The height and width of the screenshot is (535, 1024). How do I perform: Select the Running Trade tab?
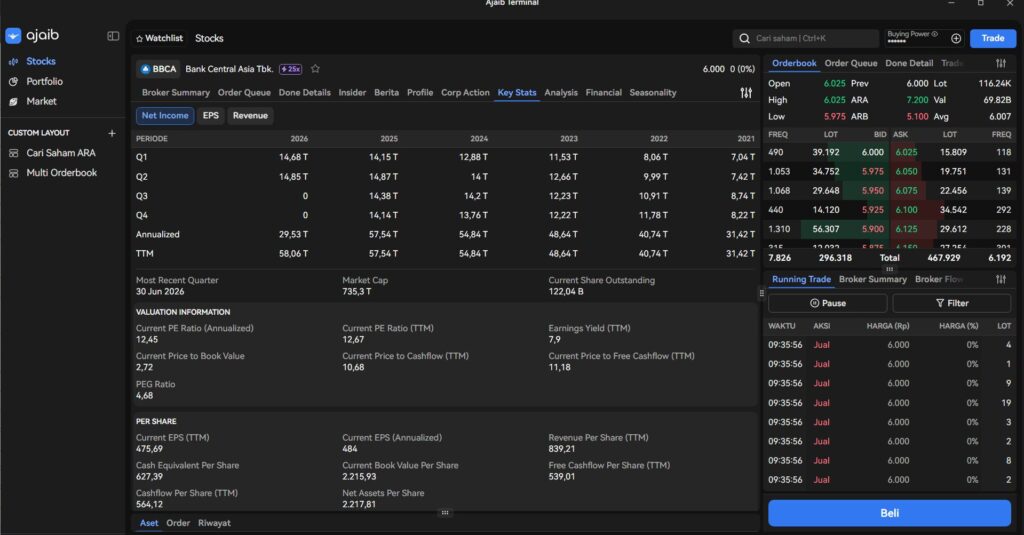[801, 280]
